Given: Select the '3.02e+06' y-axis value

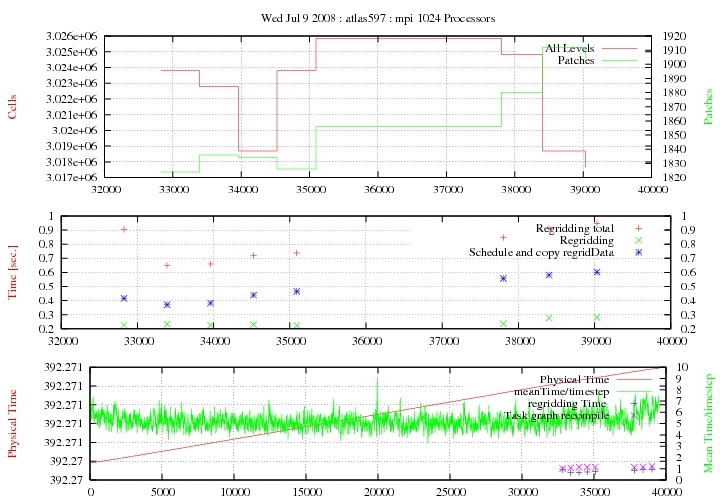Looking at the screenshot, I should (x=74, y=130).
